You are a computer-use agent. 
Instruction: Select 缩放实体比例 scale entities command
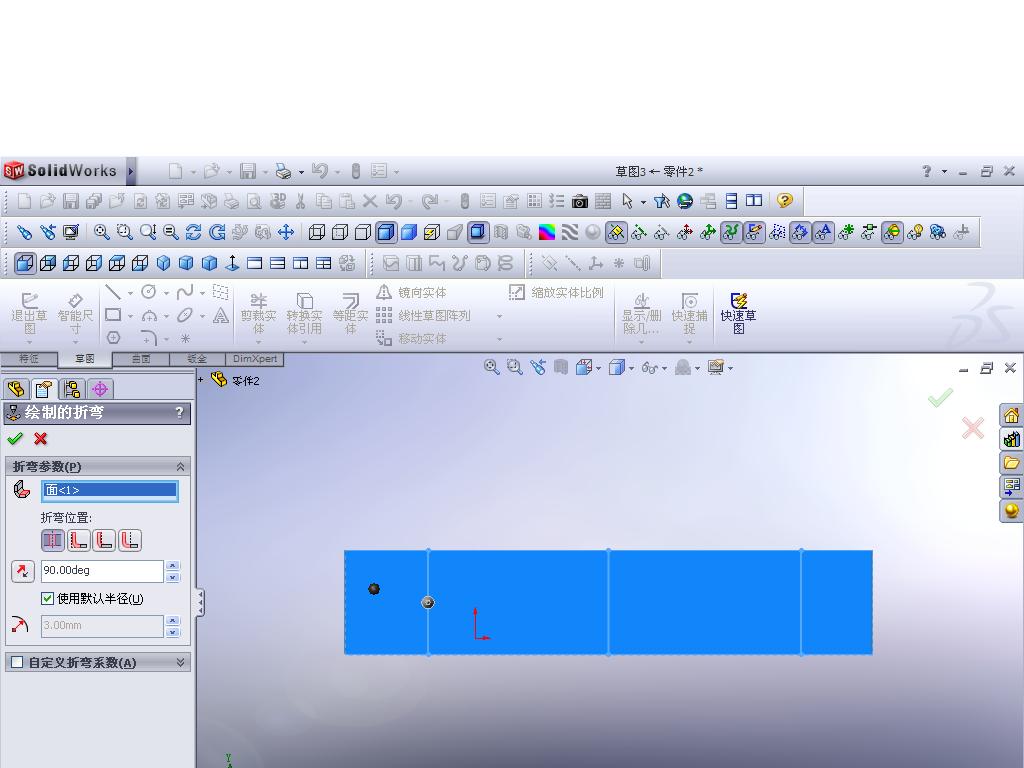click(x=556, y=293)
